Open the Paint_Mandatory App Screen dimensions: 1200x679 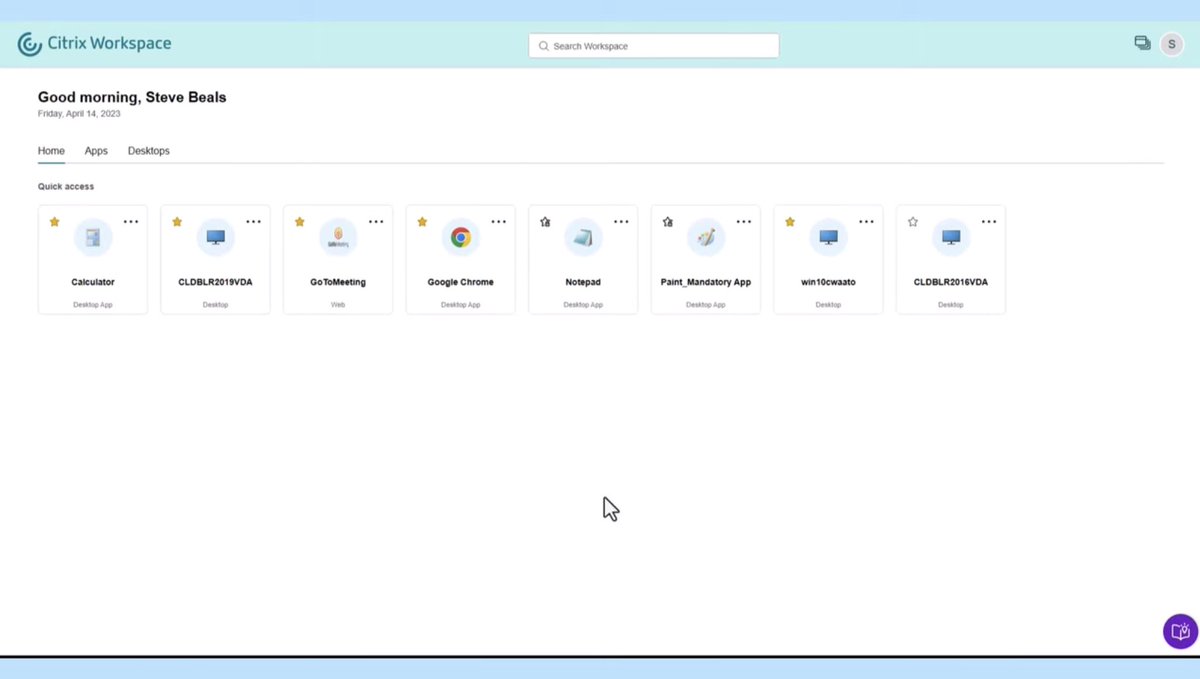[x=705, y=238]
